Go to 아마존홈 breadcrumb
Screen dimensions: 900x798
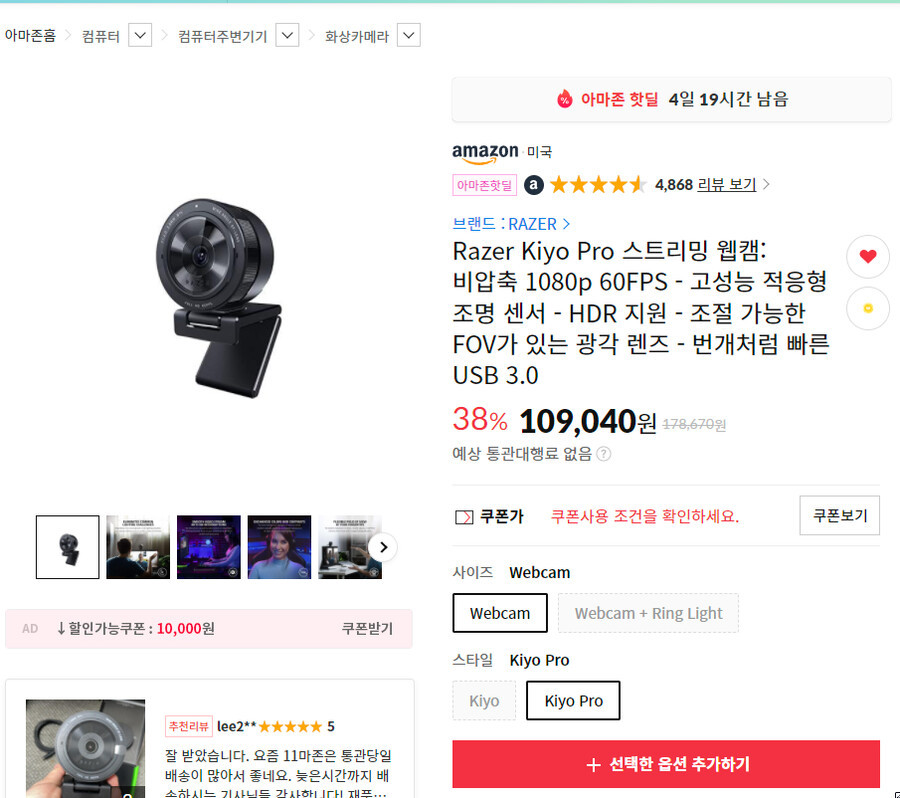[x=30, y=36]
